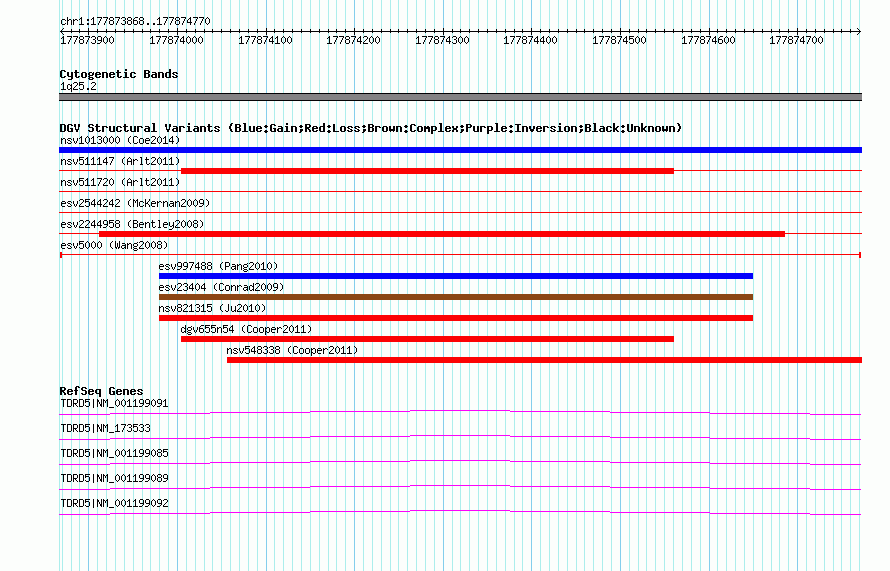Click ruler position 177874700
Screen dimensions: 890x571
796,40
